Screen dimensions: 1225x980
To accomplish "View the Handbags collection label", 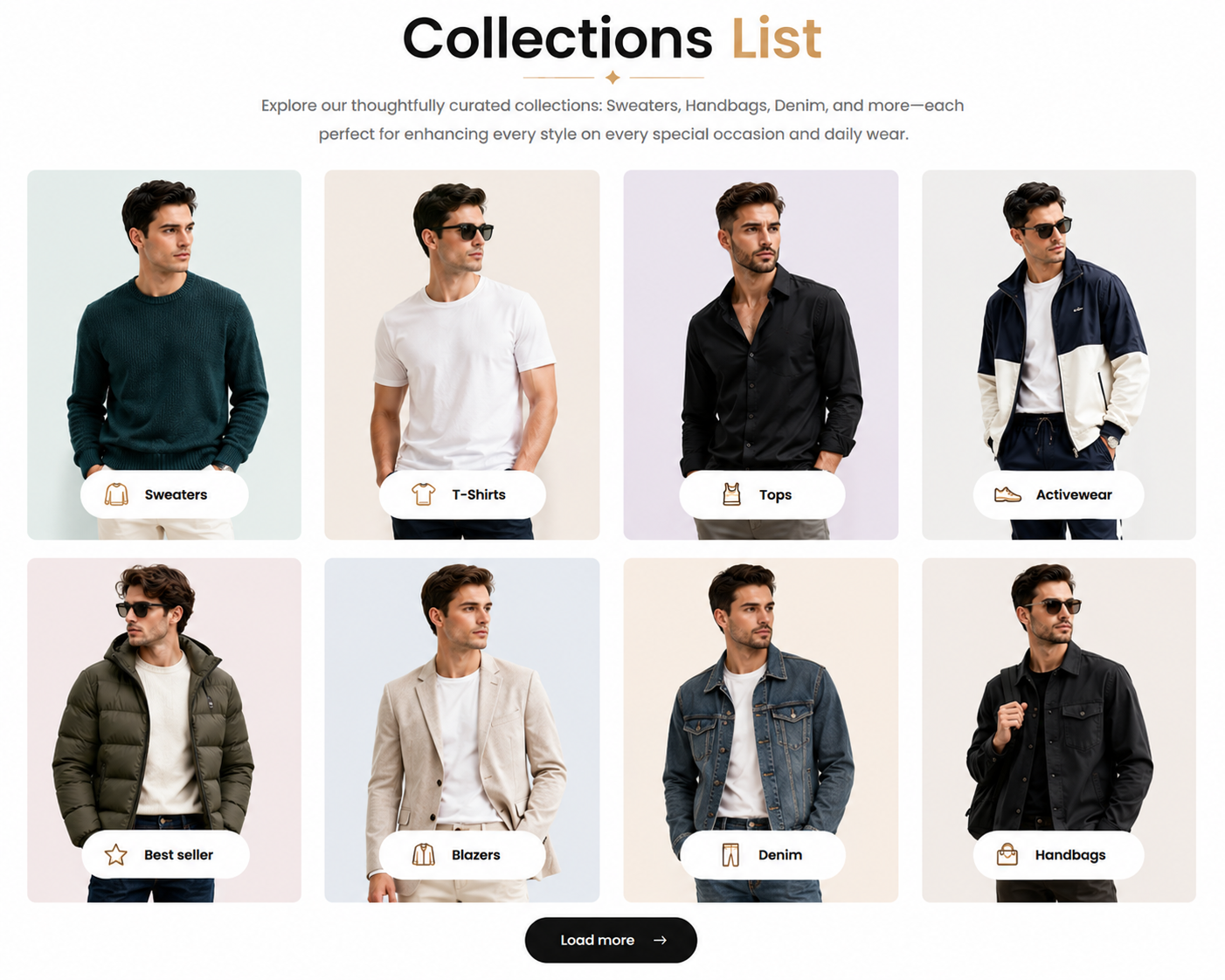I will (x=1058, y=855).
